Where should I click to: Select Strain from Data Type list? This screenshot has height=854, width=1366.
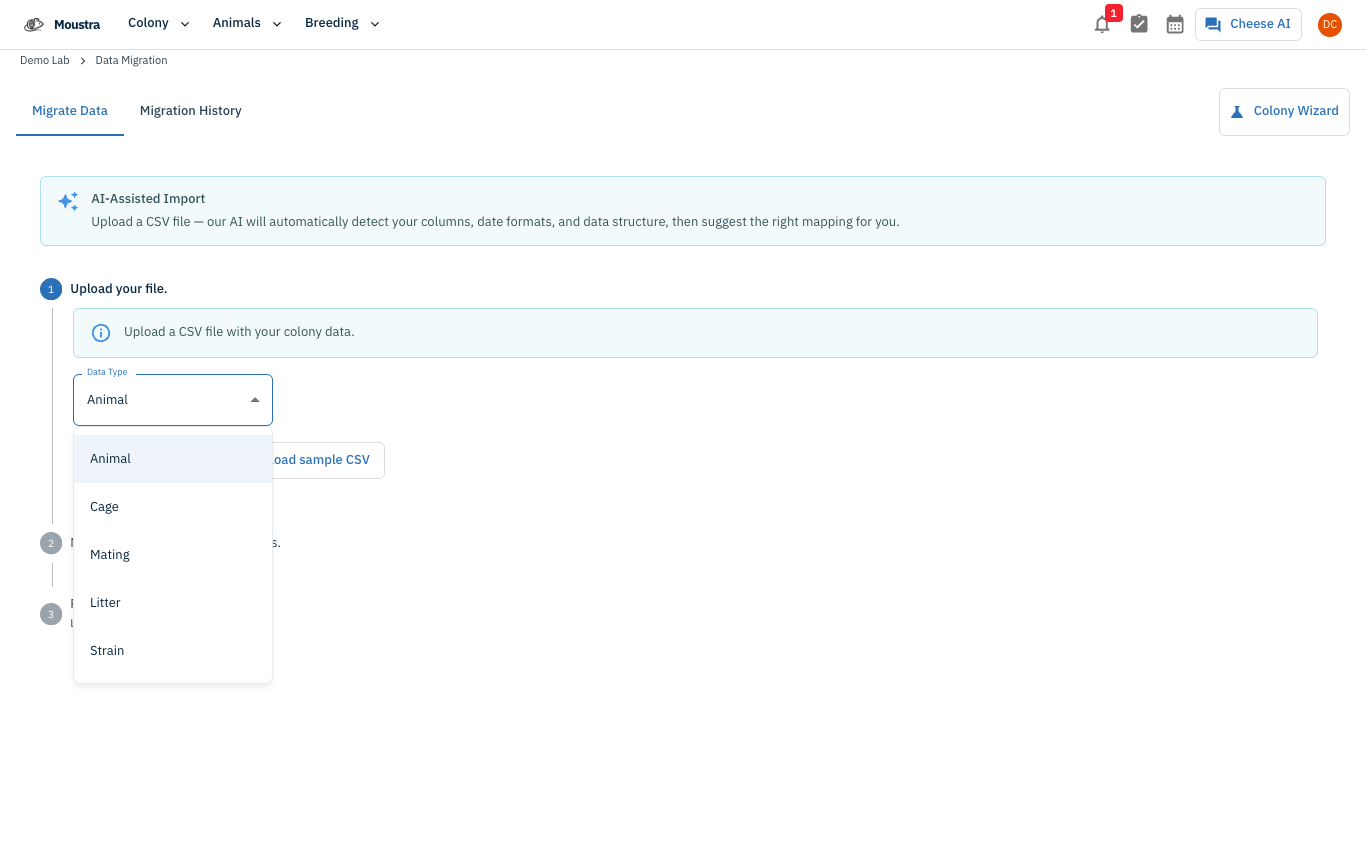pyautogui.click(x=173, y=651)
